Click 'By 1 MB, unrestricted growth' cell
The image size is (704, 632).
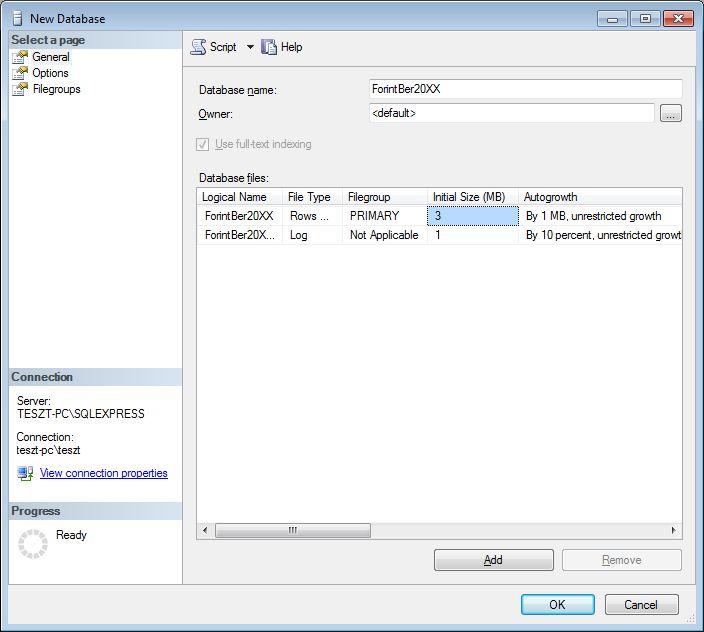[600, 216]
